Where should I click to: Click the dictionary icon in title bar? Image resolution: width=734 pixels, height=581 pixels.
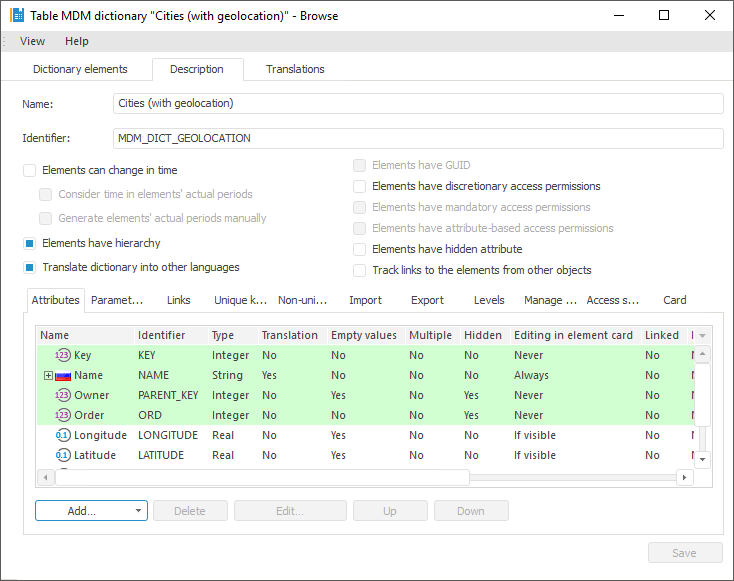click(x=16, y=16)
